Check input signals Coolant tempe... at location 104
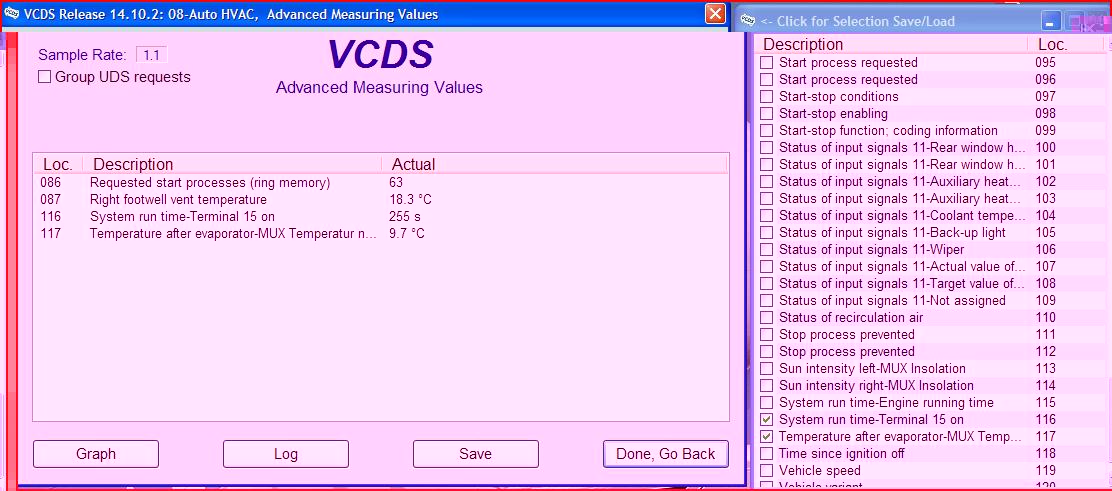Screen dimensions: 1112x491 (x=767, y=216)
